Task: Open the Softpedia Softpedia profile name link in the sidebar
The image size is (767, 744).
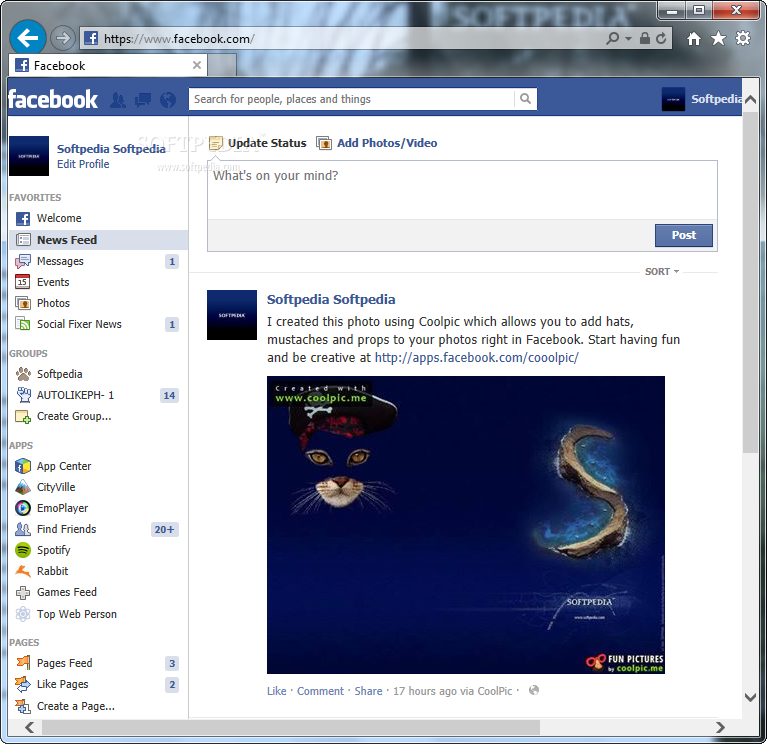Action: coord(111,149)
